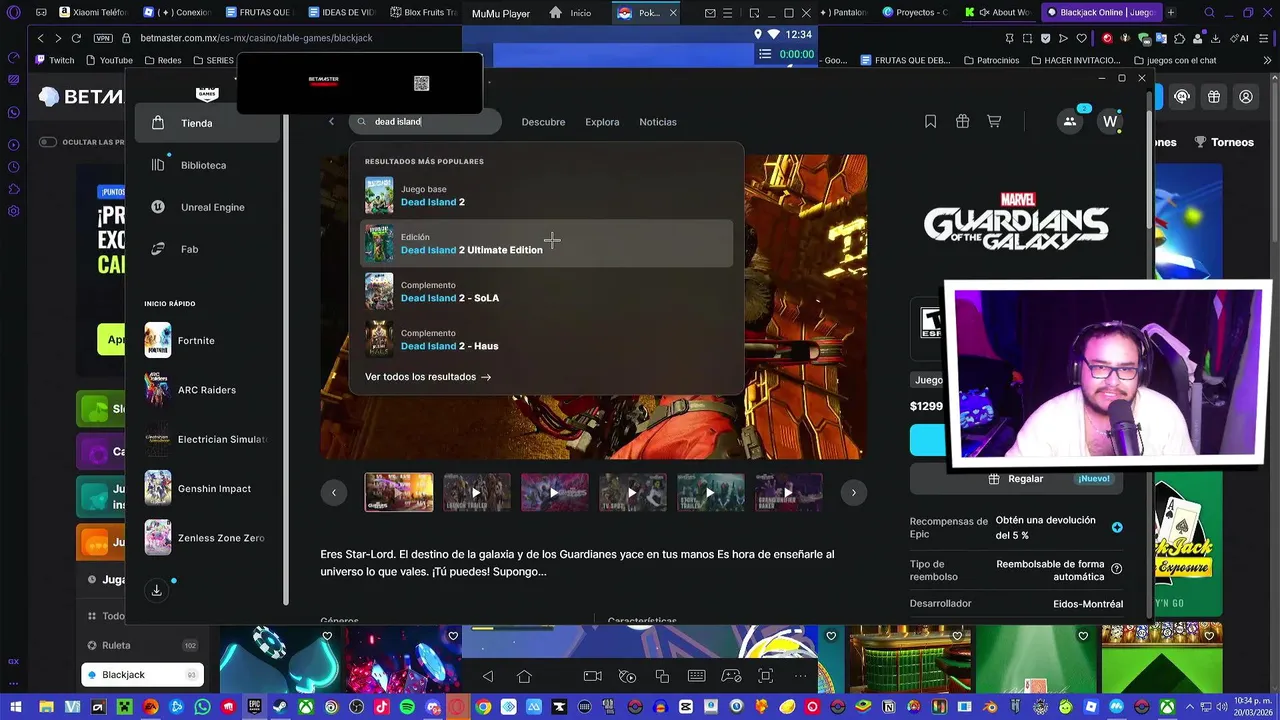Switch to the Blackjack Online browser tab
This screenshot has width=1280, height=720.
point(1100,13)
